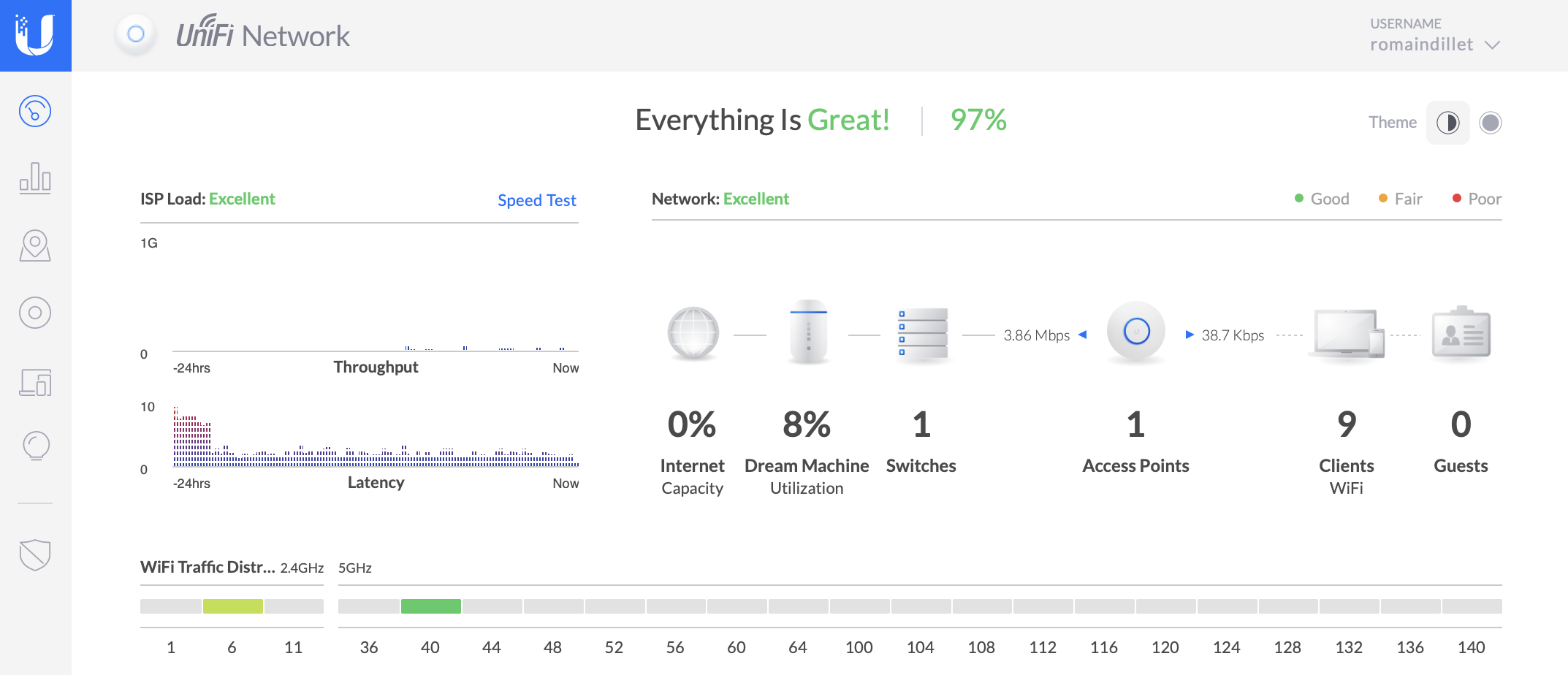Click the green channel 40 traffic bar
Screen dimensions: 1568x675
tap(430, 606)
